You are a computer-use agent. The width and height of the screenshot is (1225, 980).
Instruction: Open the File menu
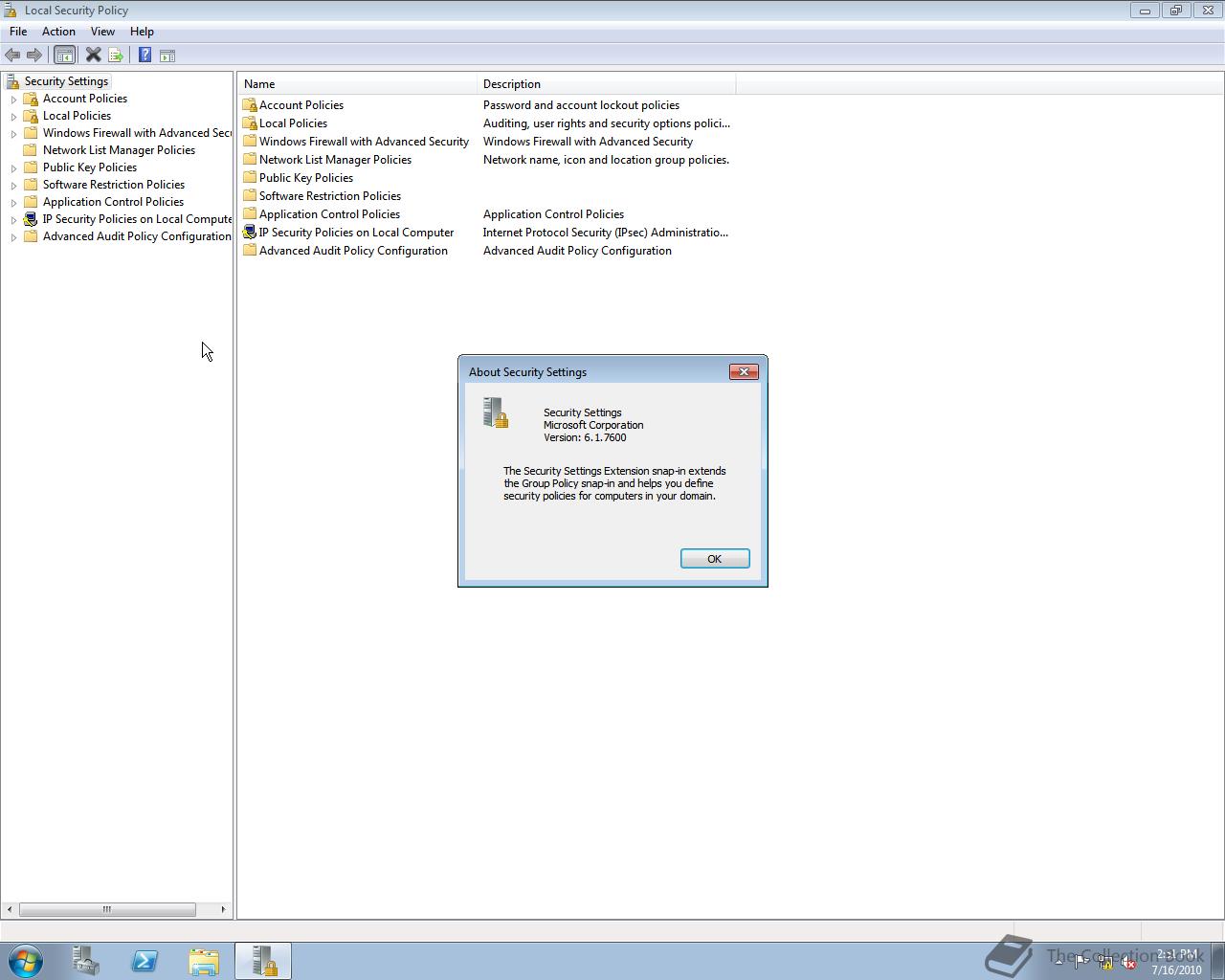coord(18,32)
